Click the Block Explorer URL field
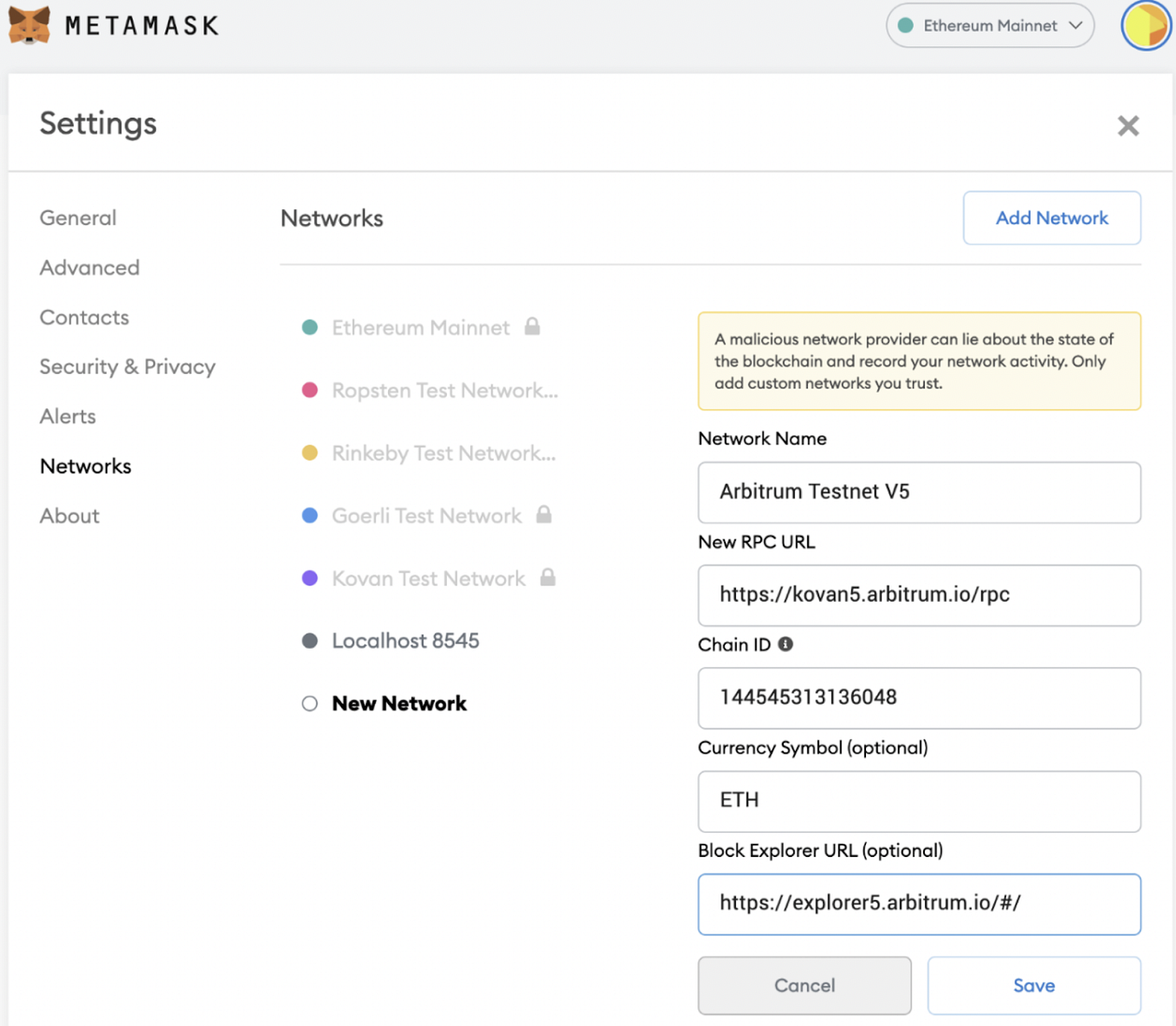The width and height of the screenshot is (1176, 1026). tap(919, 904)
